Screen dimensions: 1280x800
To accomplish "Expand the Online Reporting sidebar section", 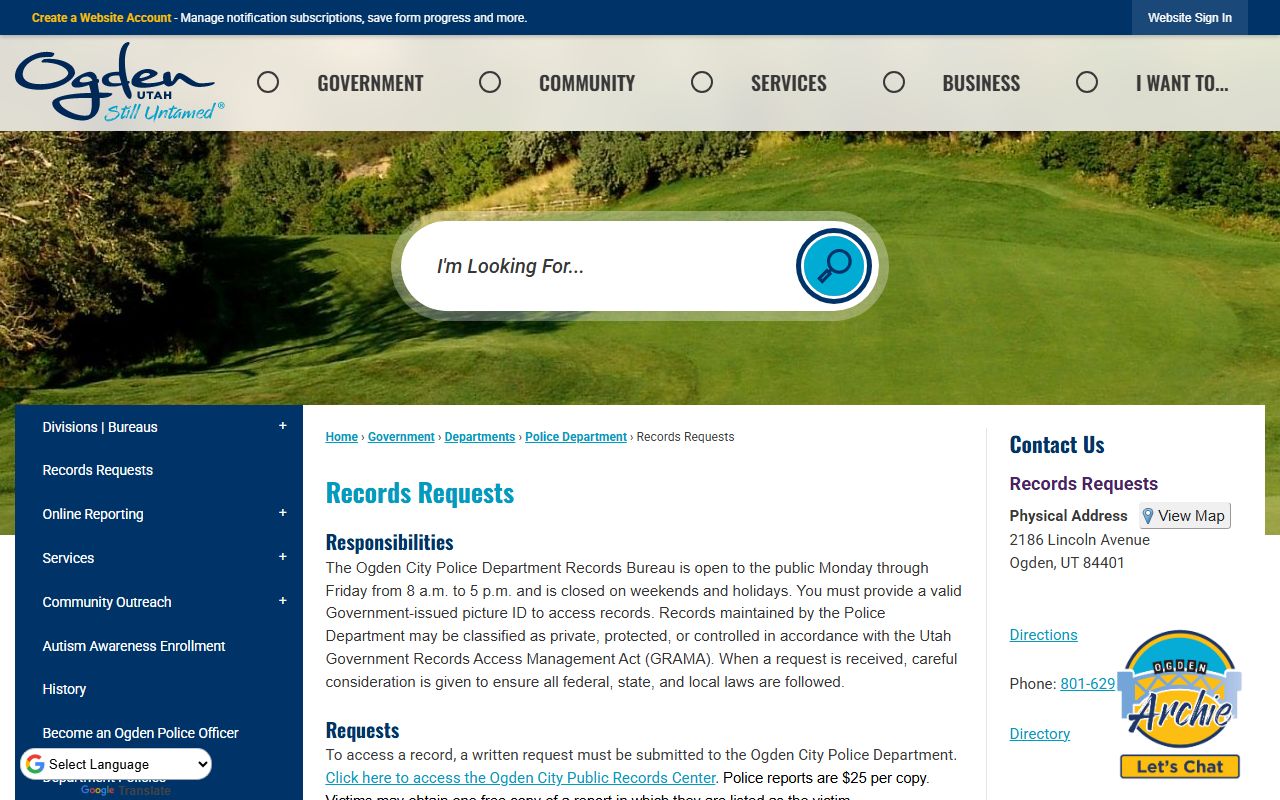I will click(x=282, y=513).
